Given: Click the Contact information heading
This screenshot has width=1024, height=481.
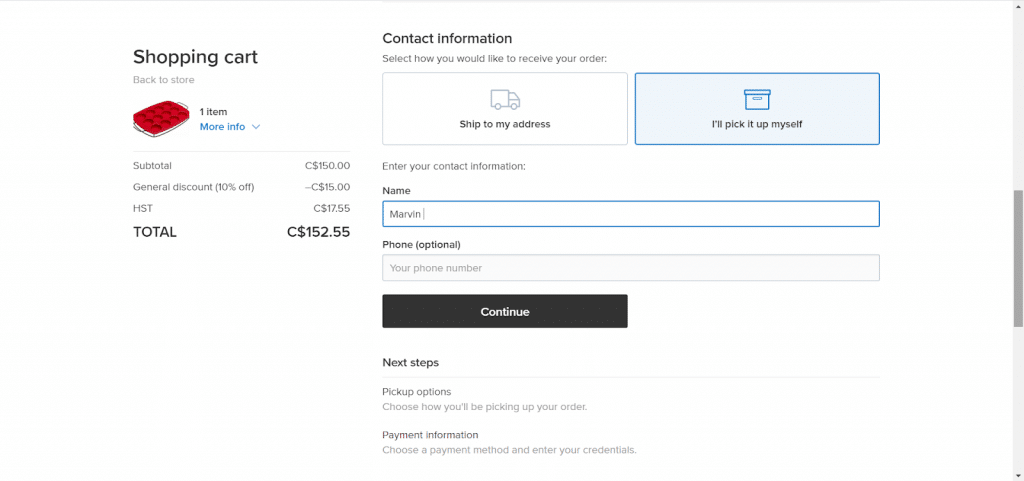Looking at the screenshot, I should click(447, 39).
